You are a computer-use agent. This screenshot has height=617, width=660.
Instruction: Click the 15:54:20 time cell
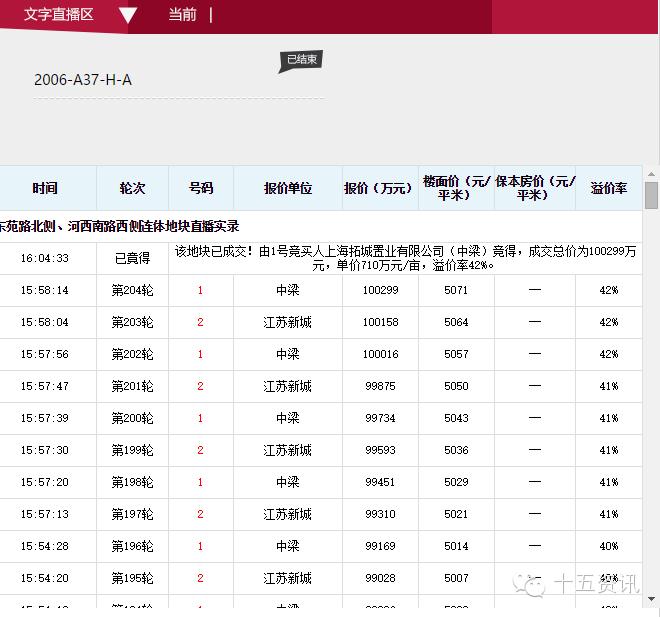click(45, 578)
